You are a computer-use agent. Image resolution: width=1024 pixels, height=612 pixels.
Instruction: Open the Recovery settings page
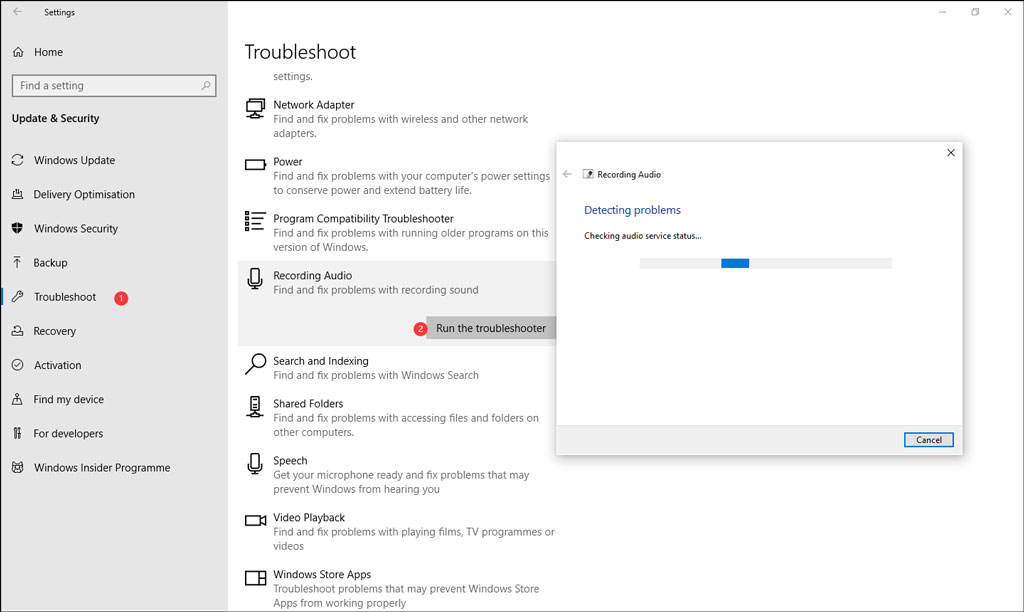54,331
